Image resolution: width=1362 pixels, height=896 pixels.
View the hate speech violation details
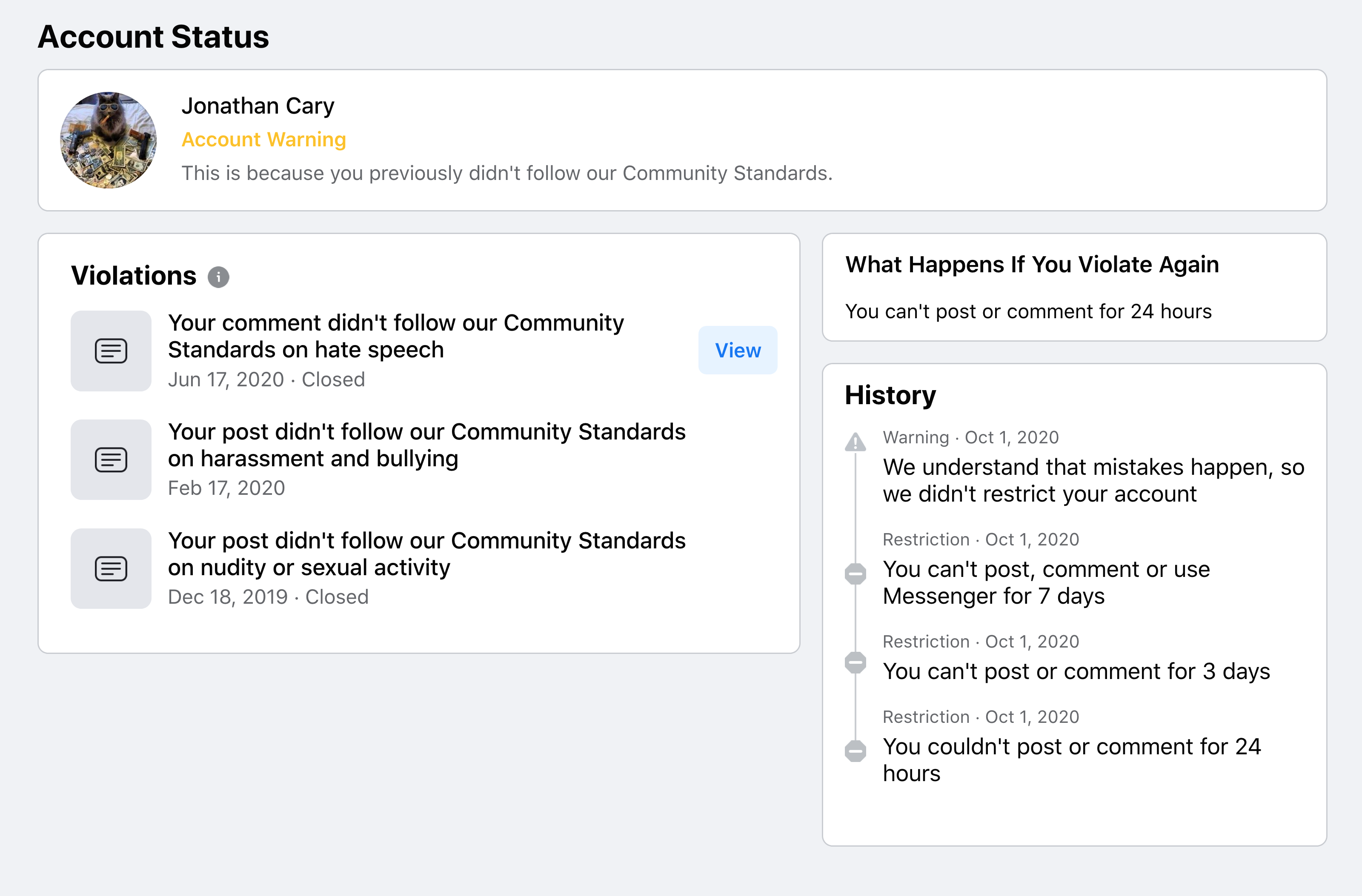click(x=738, y=350)
